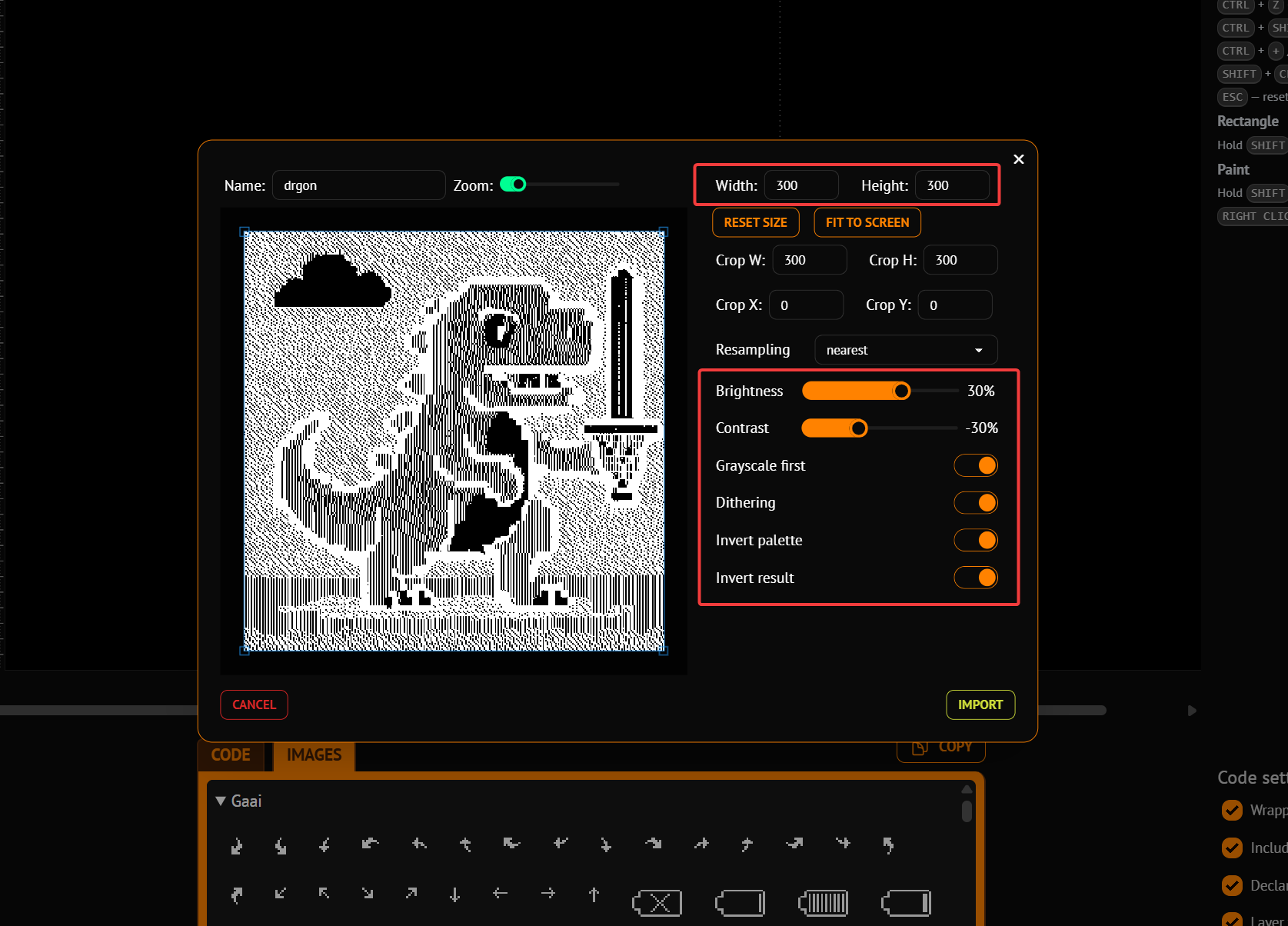
Task: Toggle Invert result switch
Action: coord(976,578)
